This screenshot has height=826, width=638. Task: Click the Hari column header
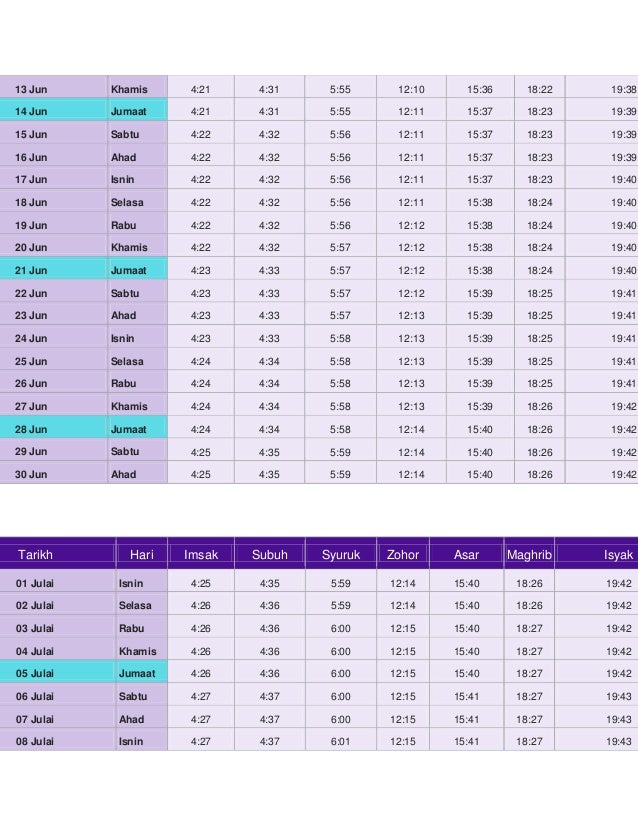pos(142,554)
